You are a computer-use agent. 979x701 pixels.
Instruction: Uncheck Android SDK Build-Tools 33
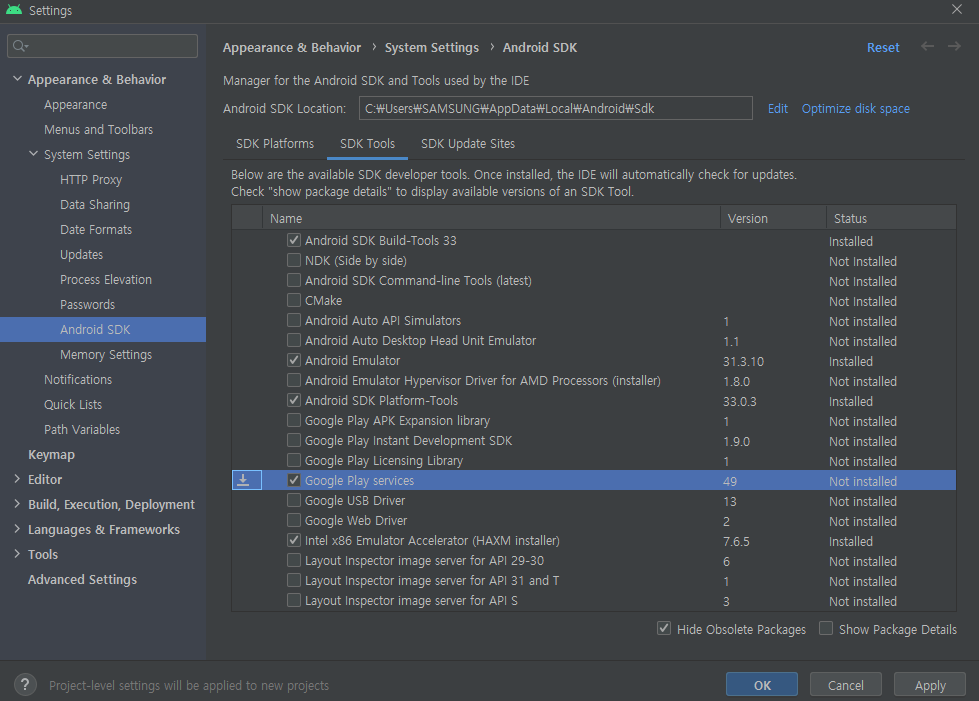tap(293, 240)
